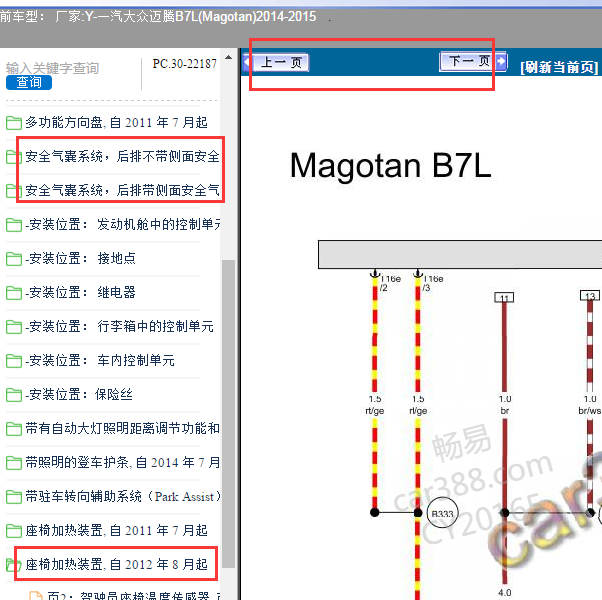
Task: Click the blue 查询 search button
Action: 29,83
